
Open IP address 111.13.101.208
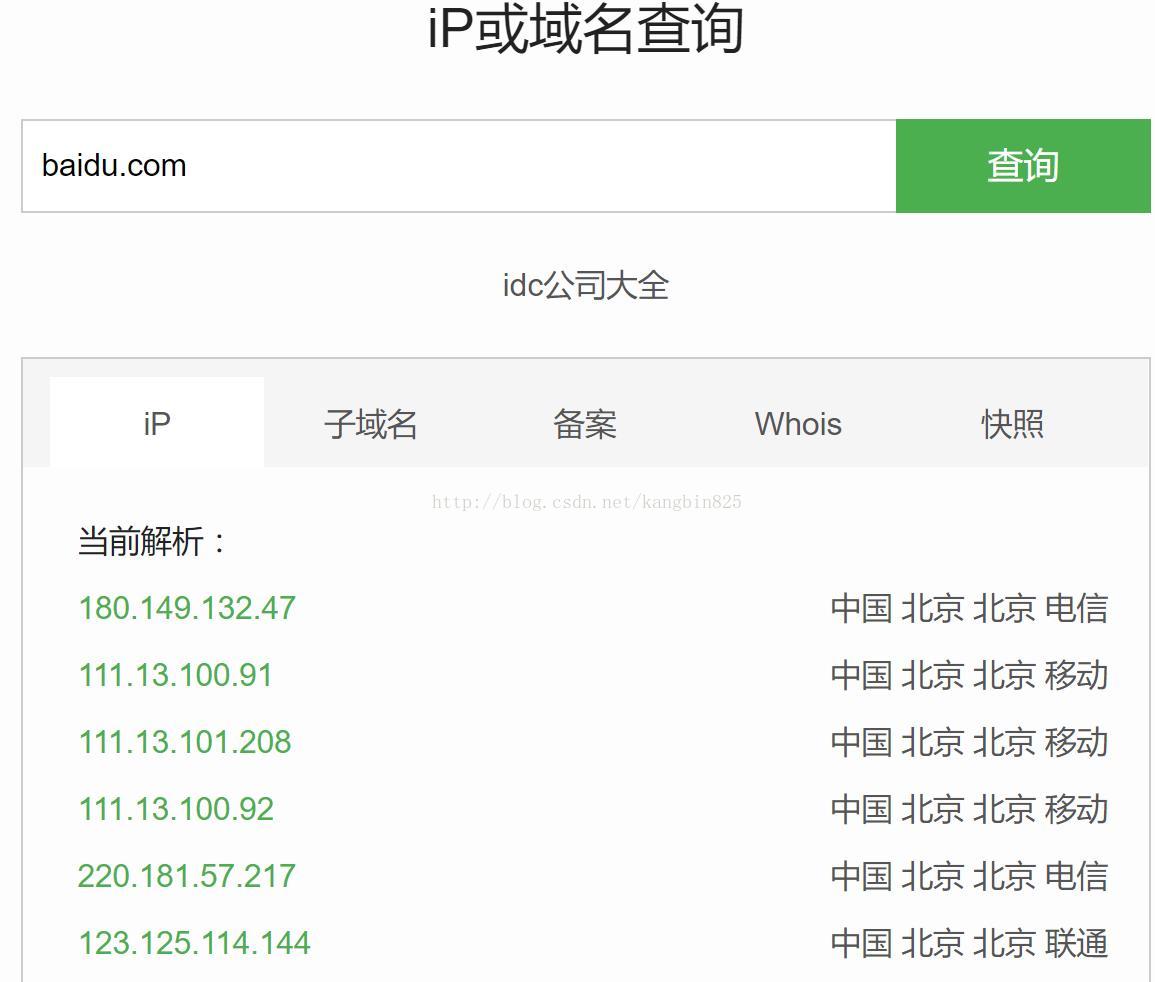(x=185, y=743)
